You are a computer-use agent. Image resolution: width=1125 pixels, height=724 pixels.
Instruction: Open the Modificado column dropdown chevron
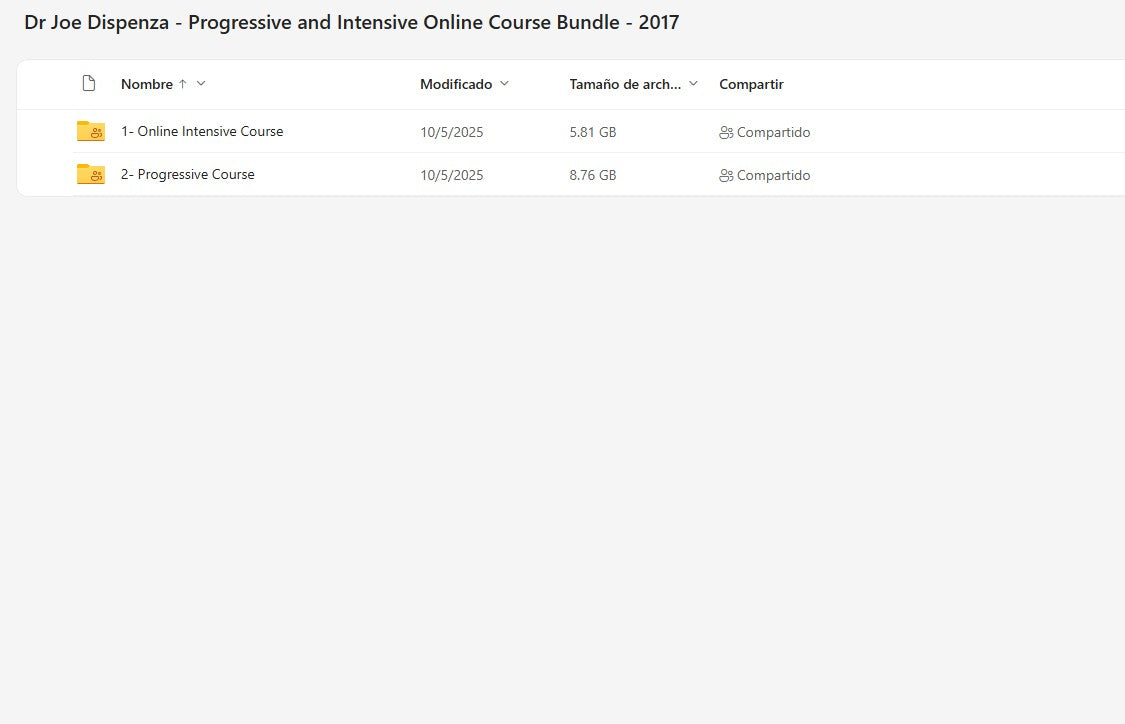pyautogui.click(x=504, y=84)
